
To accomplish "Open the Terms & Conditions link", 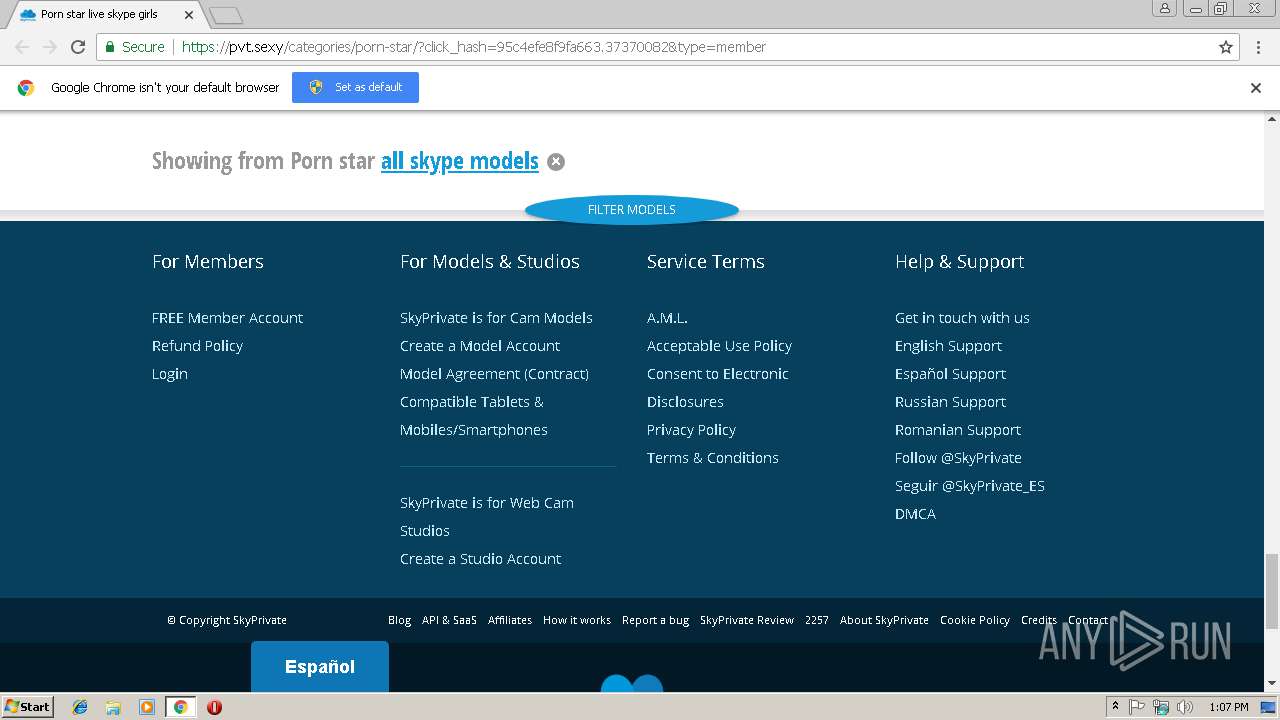I will (x=713, y=458).
